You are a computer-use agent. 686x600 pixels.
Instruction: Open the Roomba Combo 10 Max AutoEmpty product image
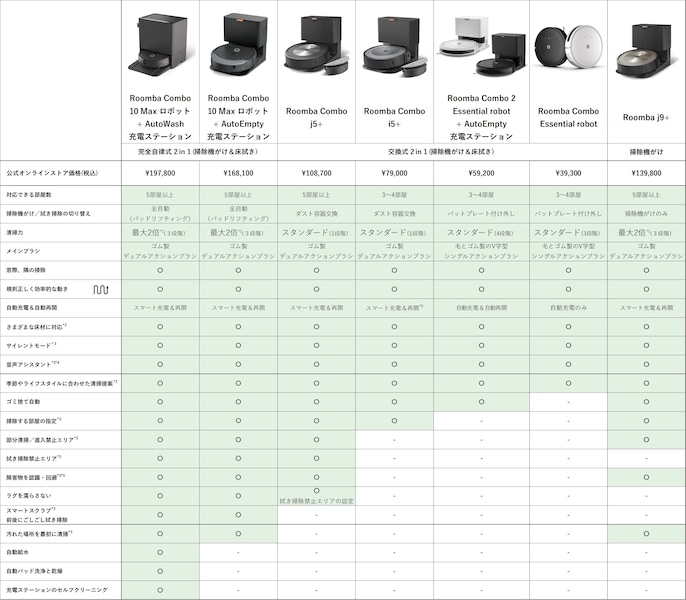(238, 44)
